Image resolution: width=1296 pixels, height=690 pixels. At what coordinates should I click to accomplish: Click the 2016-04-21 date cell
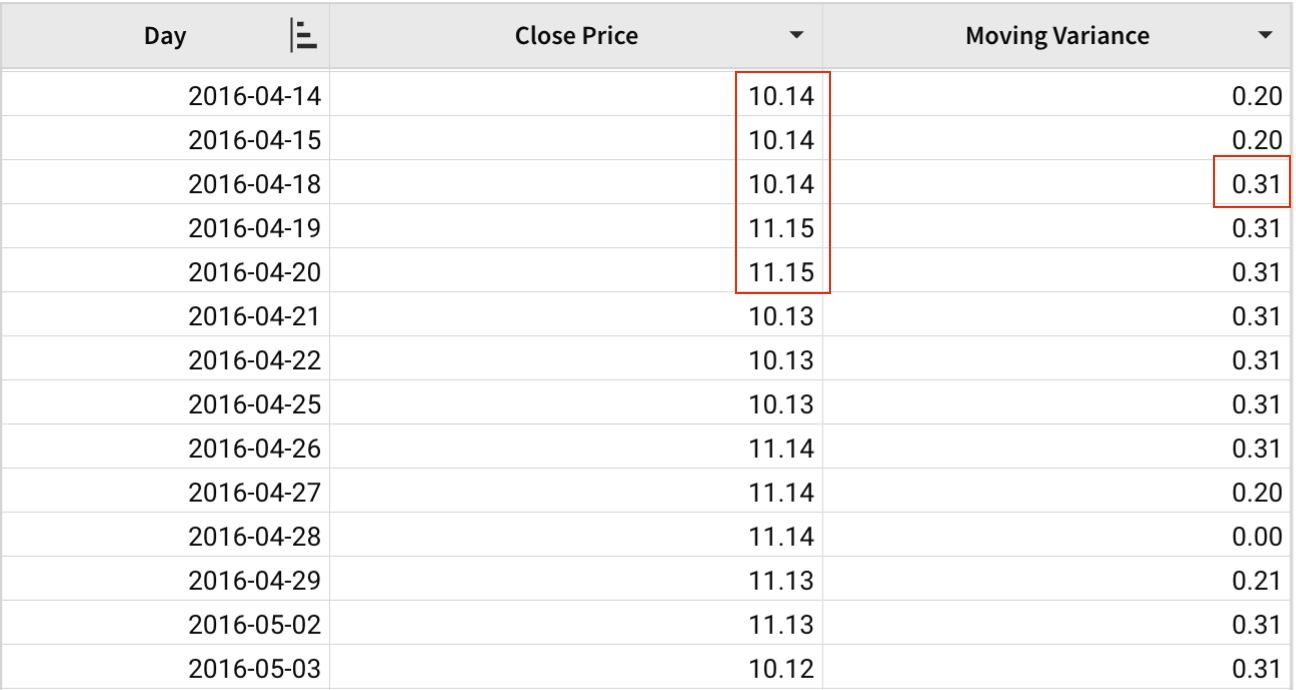pyautogui.click(x=254, y=317)
